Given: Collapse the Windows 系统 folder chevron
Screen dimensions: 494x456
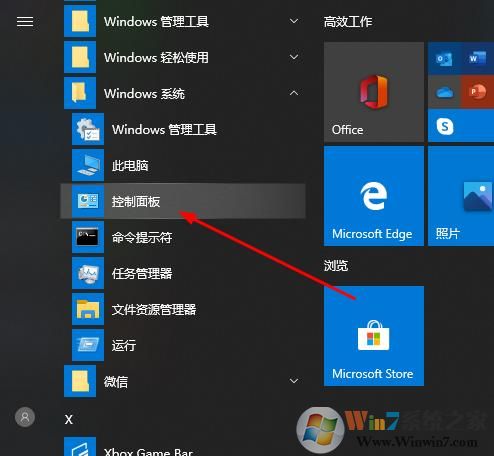Looking at the screenshot, I should [294, 93].
